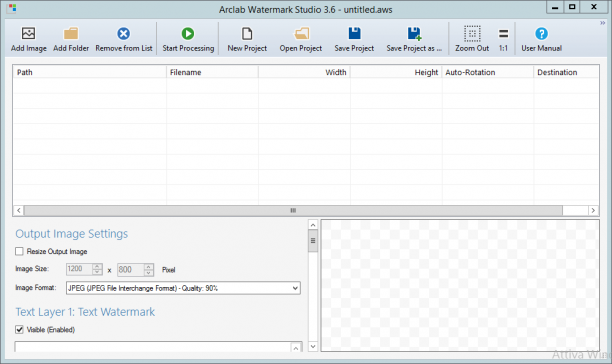The image size is (612, 364).
Task: Click the Add Image toolbar icon
Action: pyautogui.click(x=28, y=34)
